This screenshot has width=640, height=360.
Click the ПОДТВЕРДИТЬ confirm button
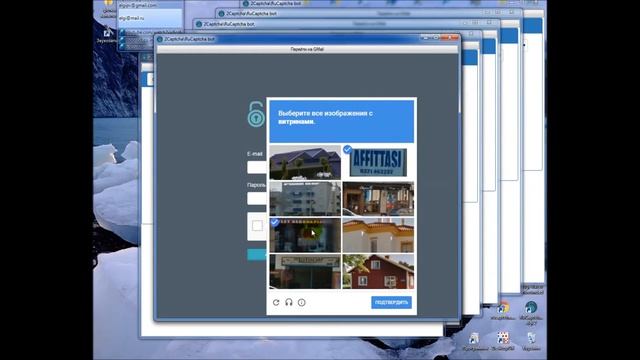(391, 302)
